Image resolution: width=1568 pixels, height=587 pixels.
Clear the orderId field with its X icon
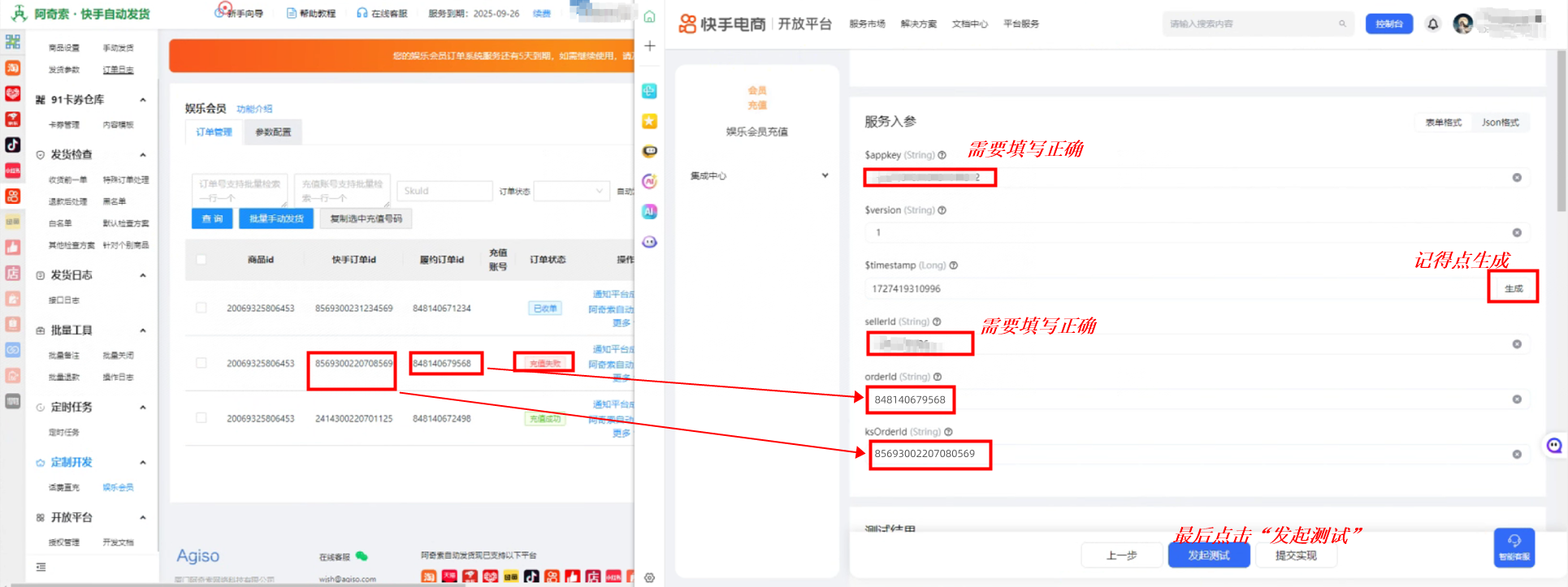1517,399
